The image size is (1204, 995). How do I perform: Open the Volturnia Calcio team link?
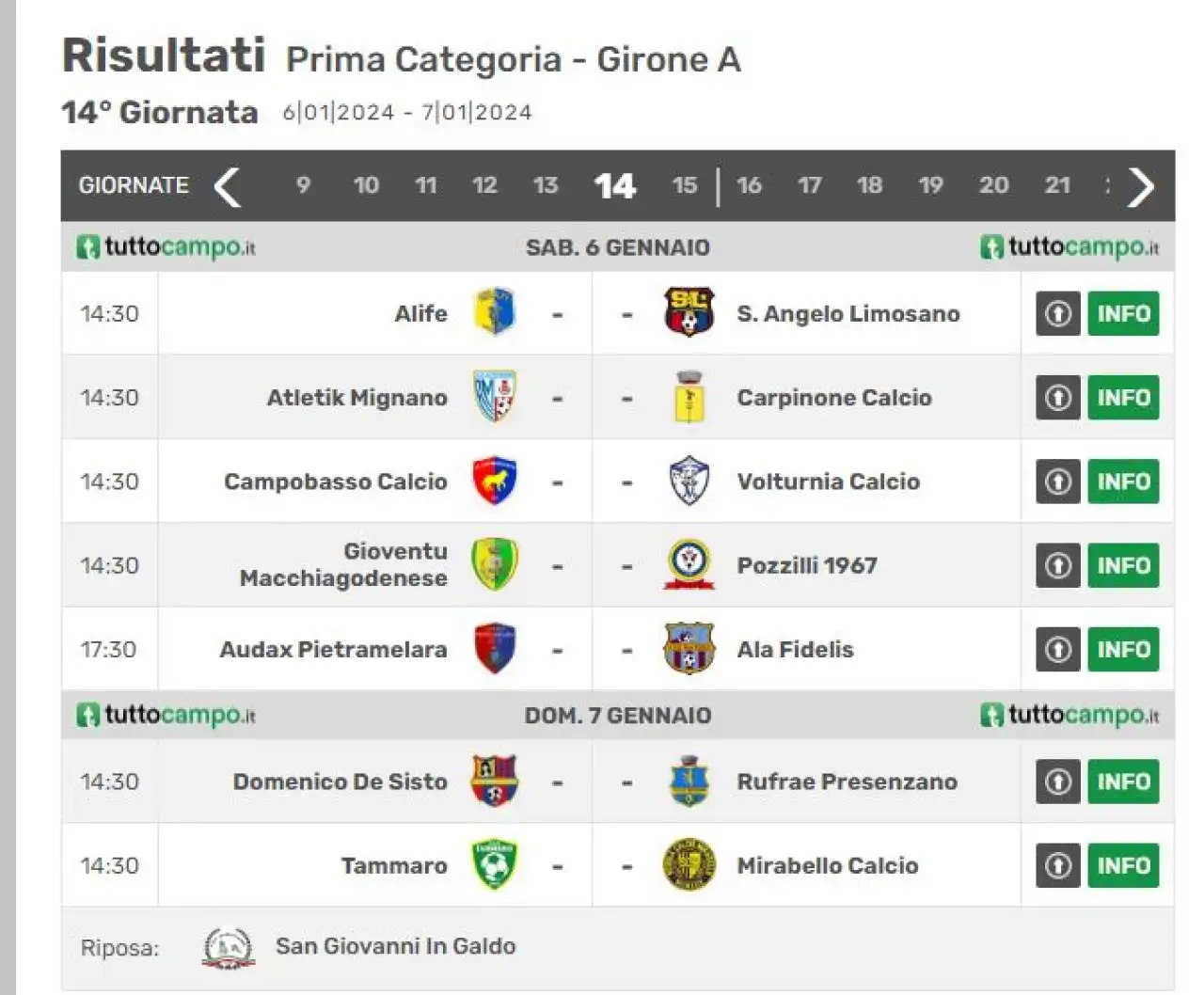click(x=829, y=482)
